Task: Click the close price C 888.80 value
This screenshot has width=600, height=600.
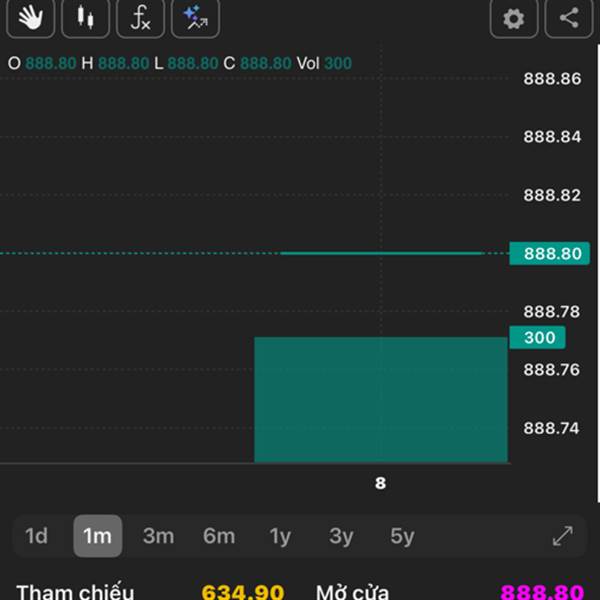Action: (x=258, y=64)
